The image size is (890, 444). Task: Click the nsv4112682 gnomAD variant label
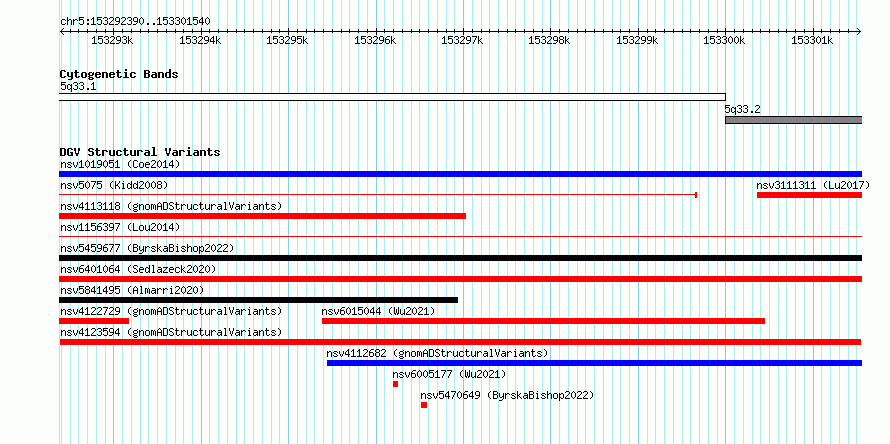(437, 353)
